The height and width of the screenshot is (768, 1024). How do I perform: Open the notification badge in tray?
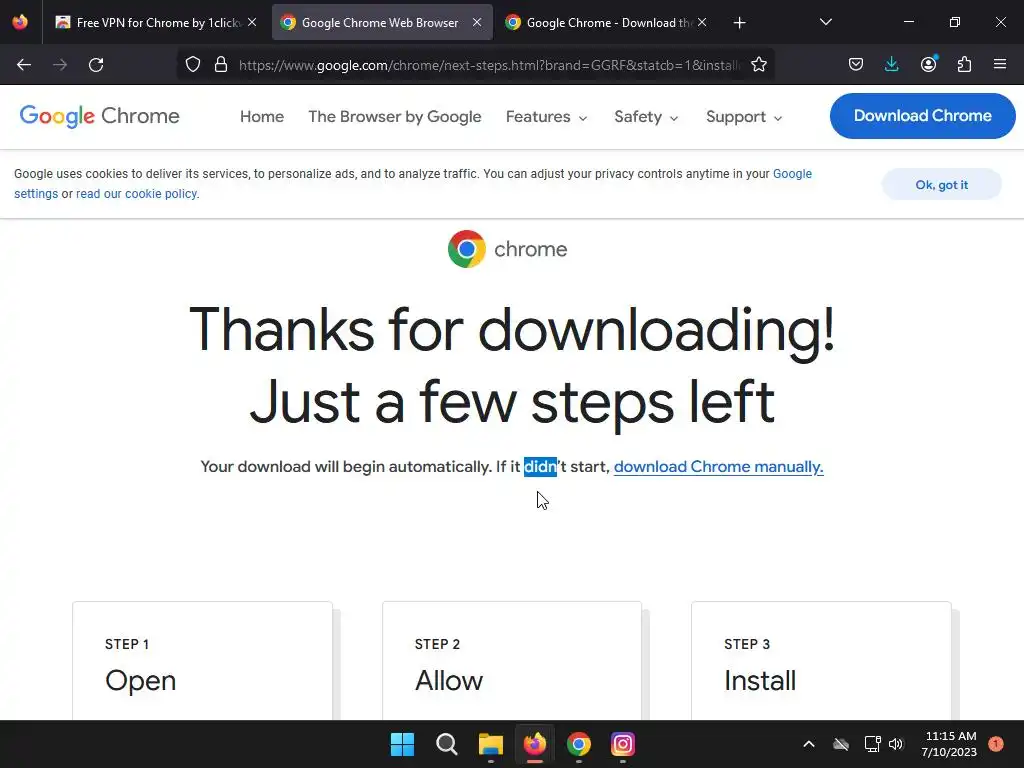[x=995, y=744]
